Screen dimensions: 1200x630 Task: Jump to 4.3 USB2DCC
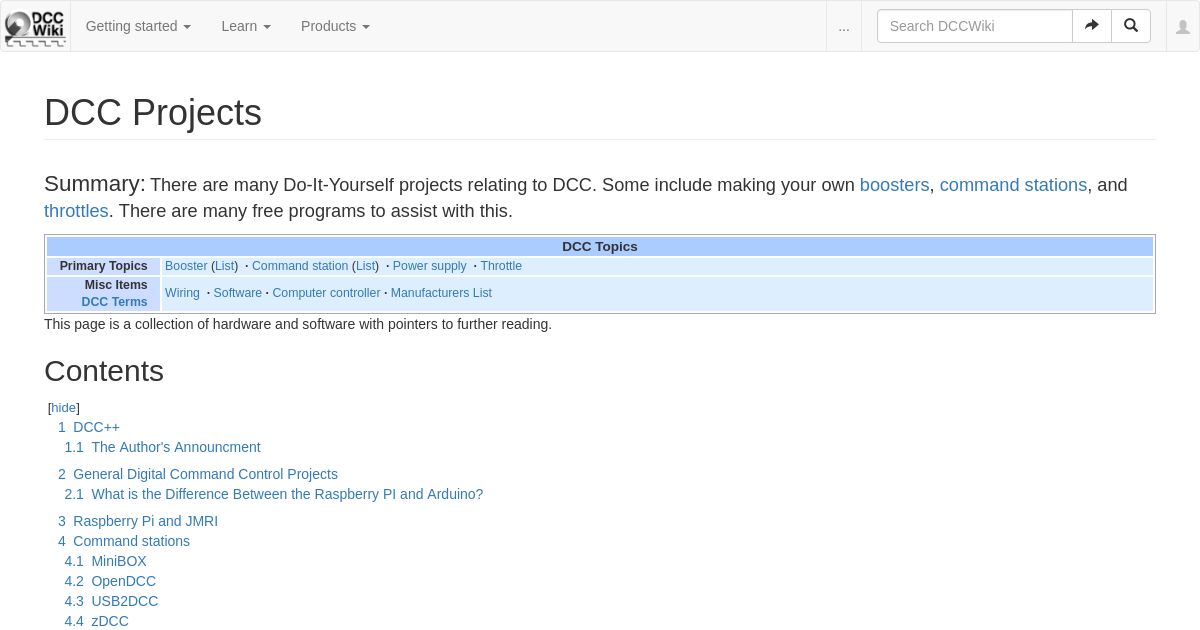[x=111, y=601]
